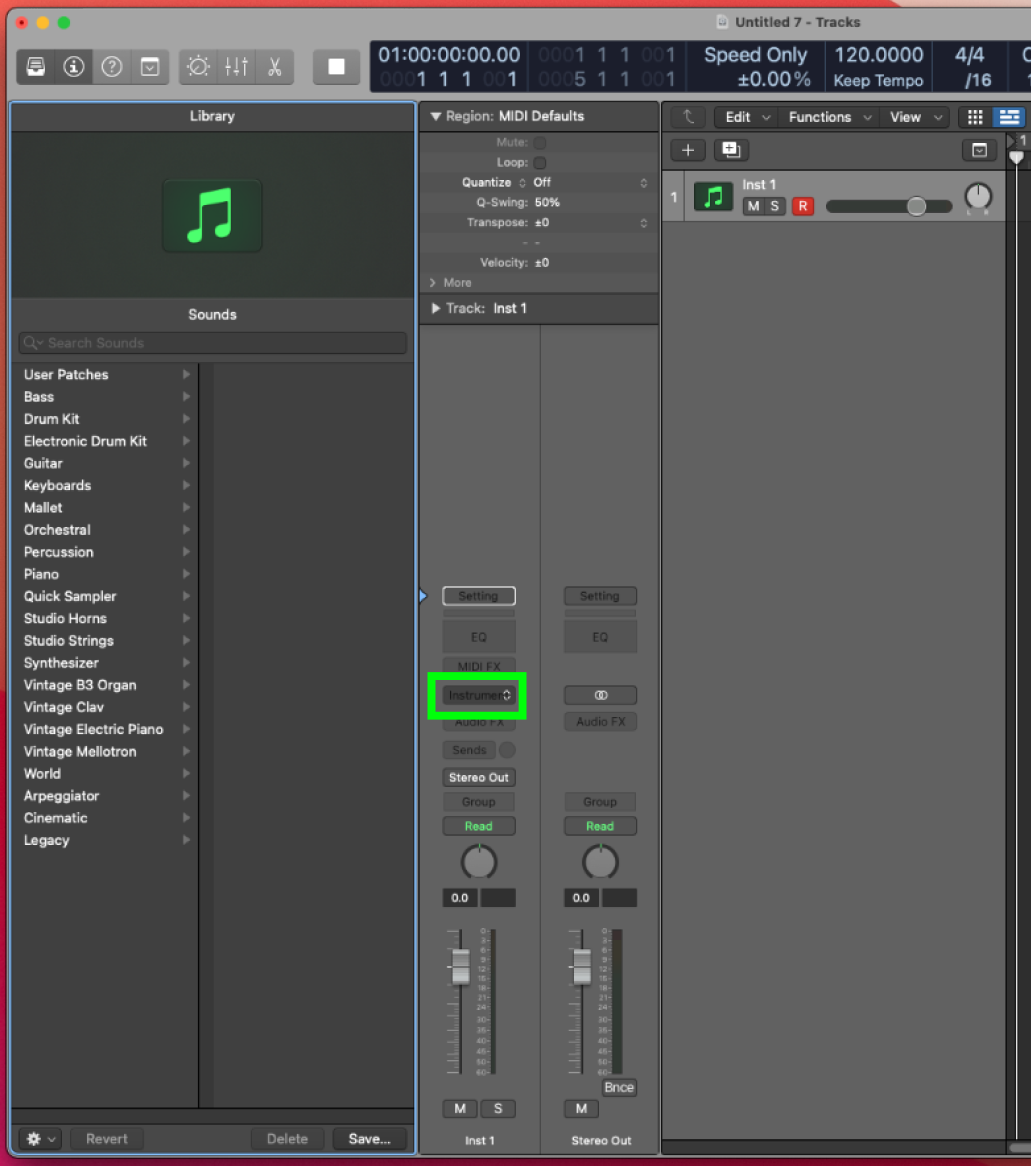Click the Sends circle knob on the Inst 1 strip

(507, 750)
